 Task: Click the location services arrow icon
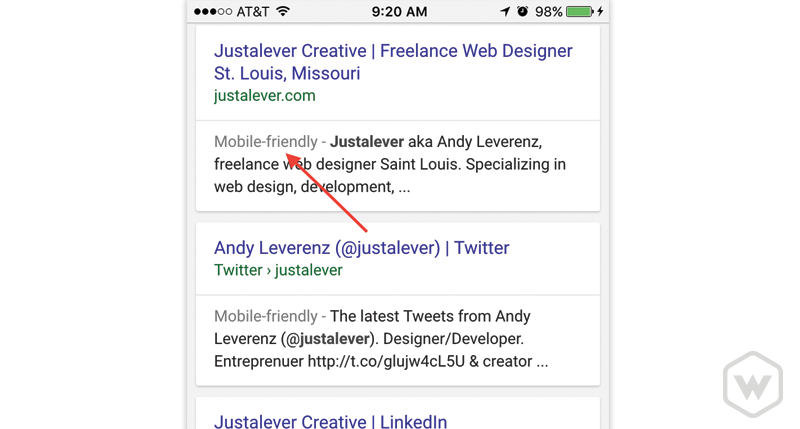505,11
